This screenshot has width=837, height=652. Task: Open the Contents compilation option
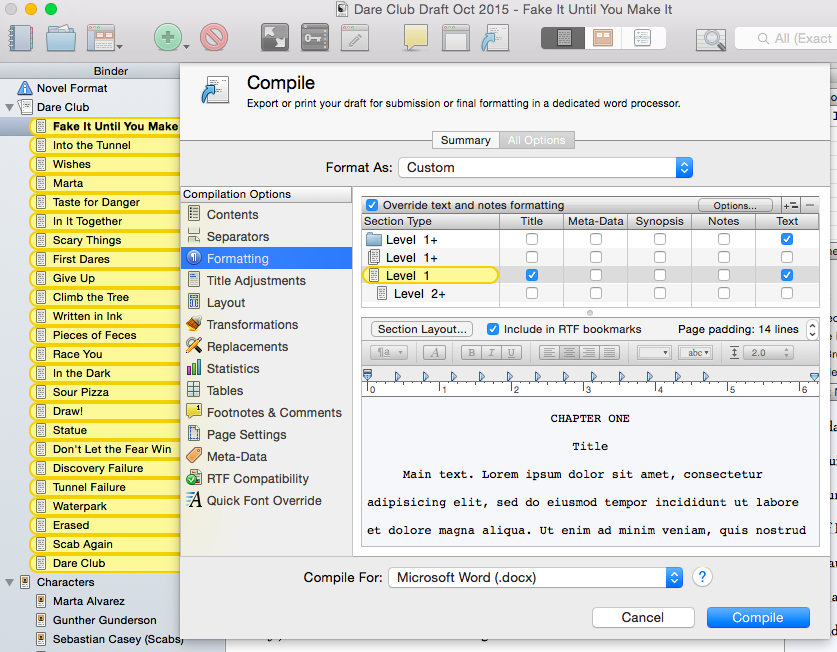click(232, 215)
